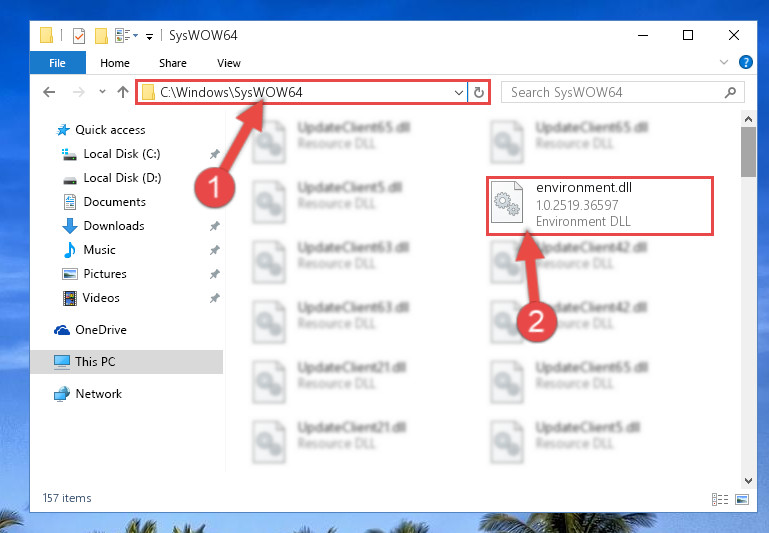Click the Quick access star icon

pyautogui.click(x=63, y=130)
